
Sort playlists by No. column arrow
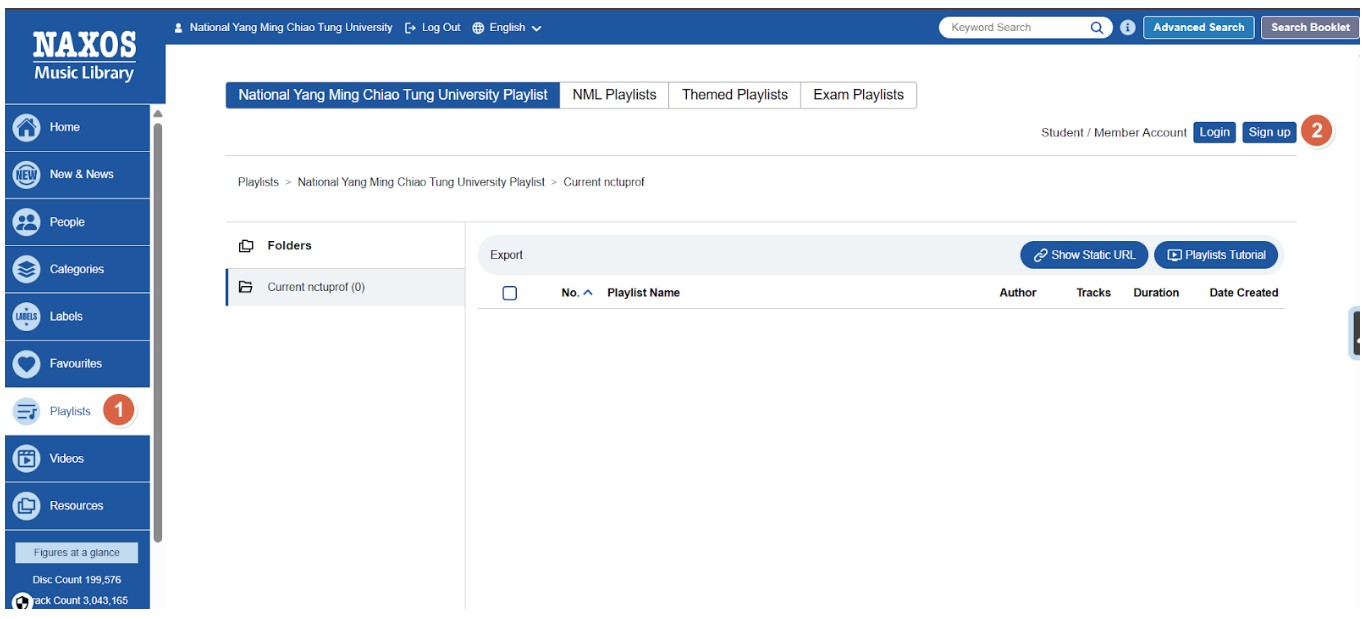[588, 293]
